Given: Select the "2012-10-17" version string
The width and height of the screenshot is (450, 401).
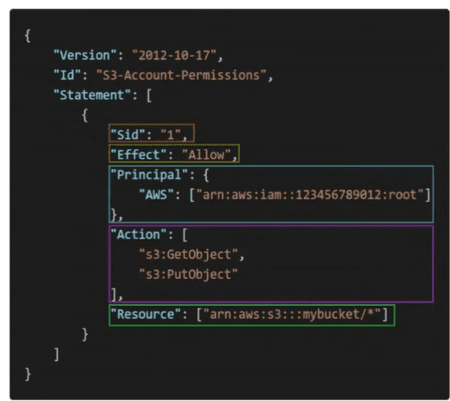Looking at the screenshot, I should pos(174,55).
